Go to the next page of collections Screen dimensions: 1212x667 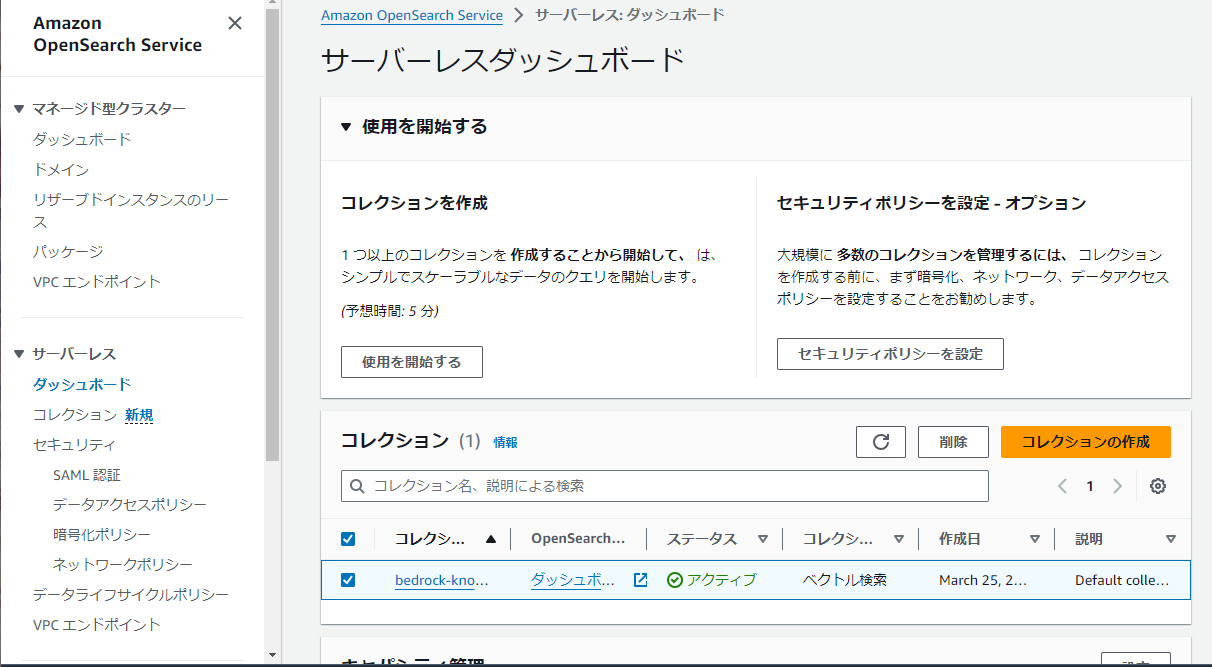click(1117, 486)
